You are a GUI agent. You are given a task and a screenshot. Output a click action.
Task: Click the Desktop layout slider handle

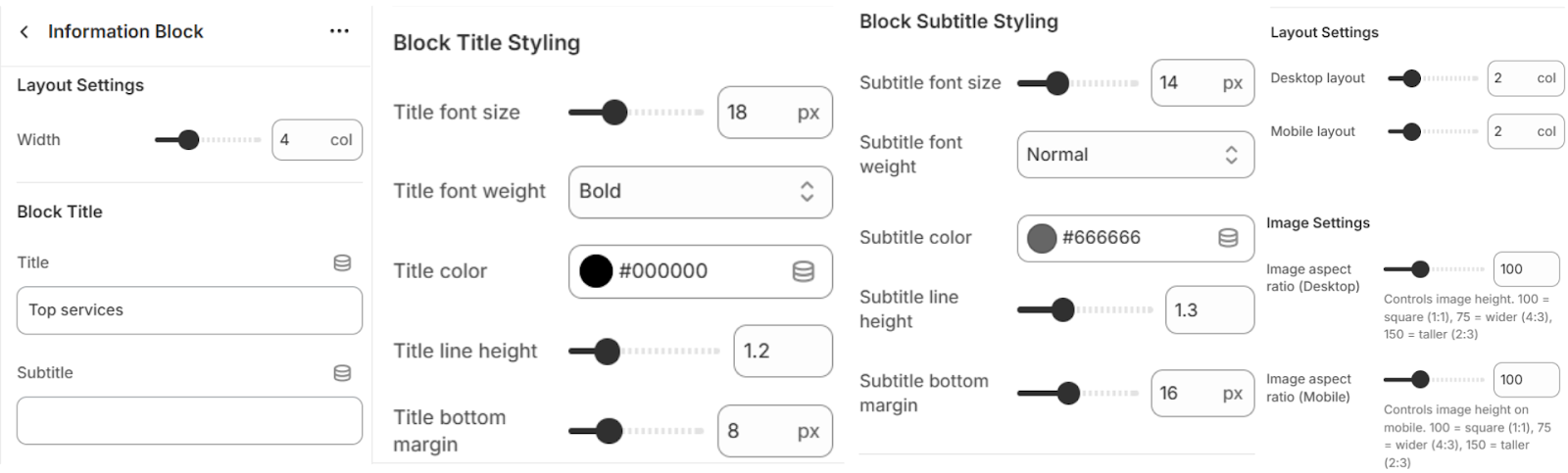tap(1411, 78)
